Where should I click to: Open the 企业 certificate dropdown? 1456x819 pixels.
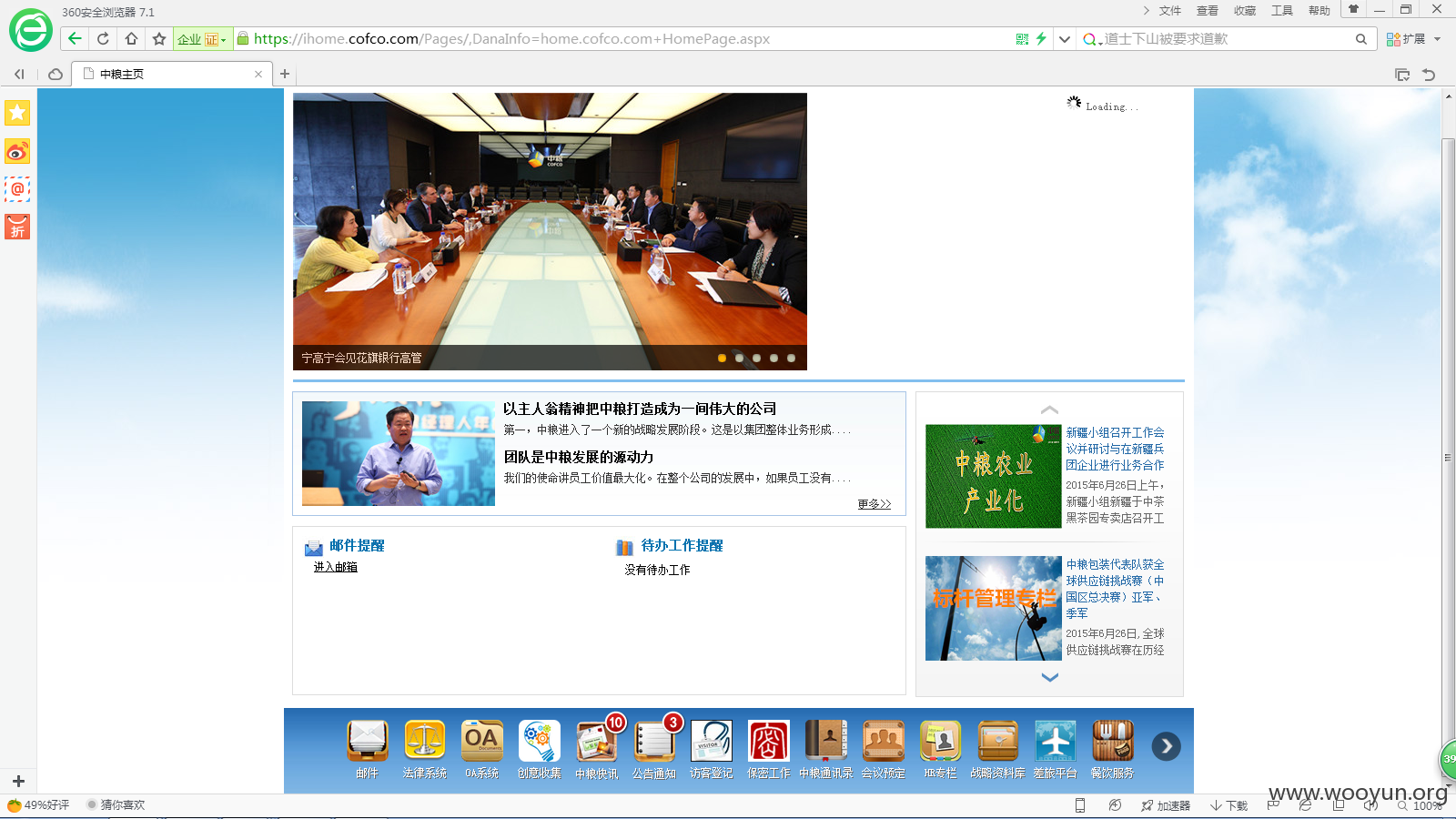pyautogui.click(x=202, y=39)
